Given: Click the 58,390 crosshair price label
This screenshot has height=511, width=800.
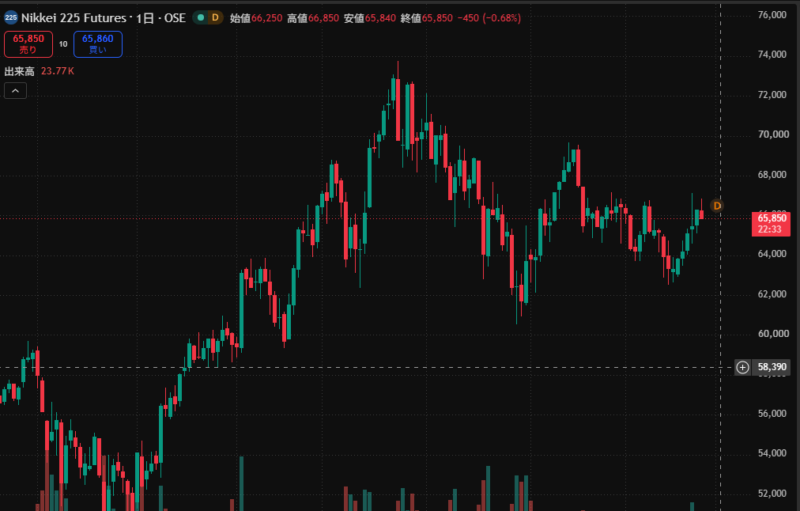Looking at the screenshot, I should [x=771, y=367].
